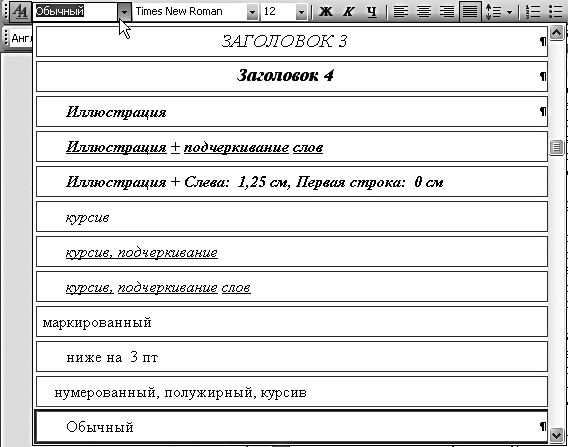
Task: Select the Обычный style entry
Action: 292,427
